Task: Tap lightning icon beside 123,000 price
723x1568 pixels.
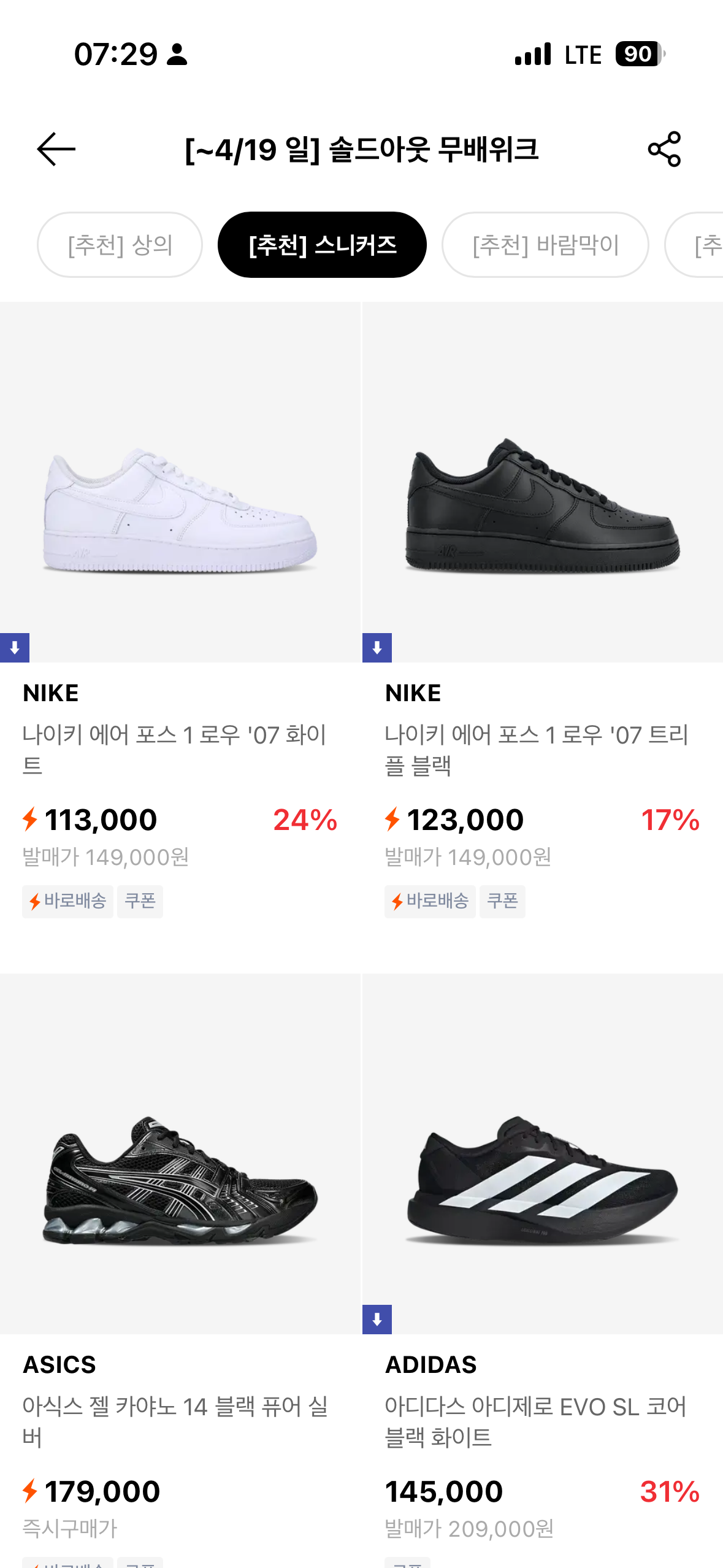Action: (x=392, y=820)
